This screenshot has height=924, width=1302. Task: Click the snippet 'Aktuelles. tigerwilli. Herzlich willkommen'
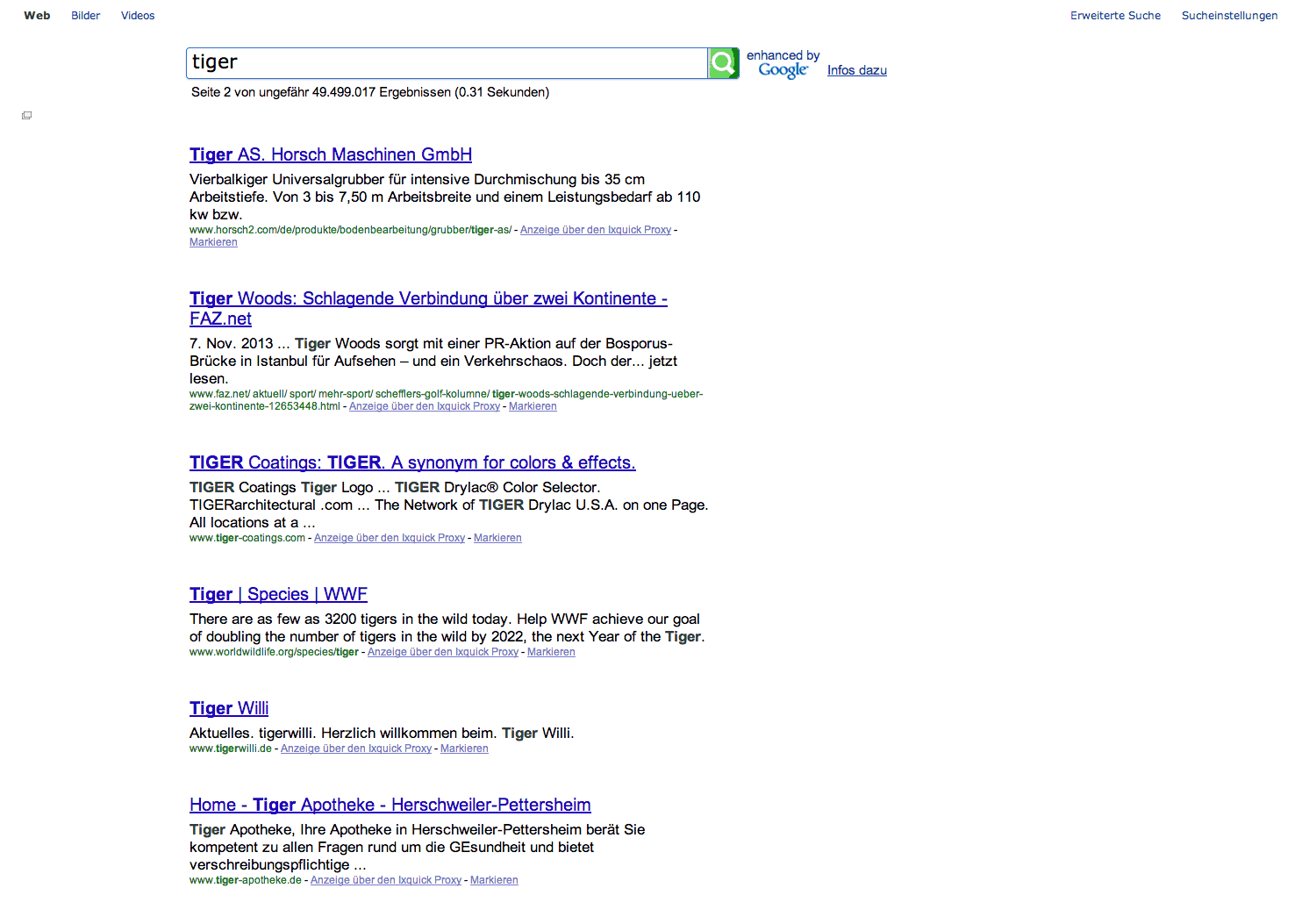click(382, 733)
